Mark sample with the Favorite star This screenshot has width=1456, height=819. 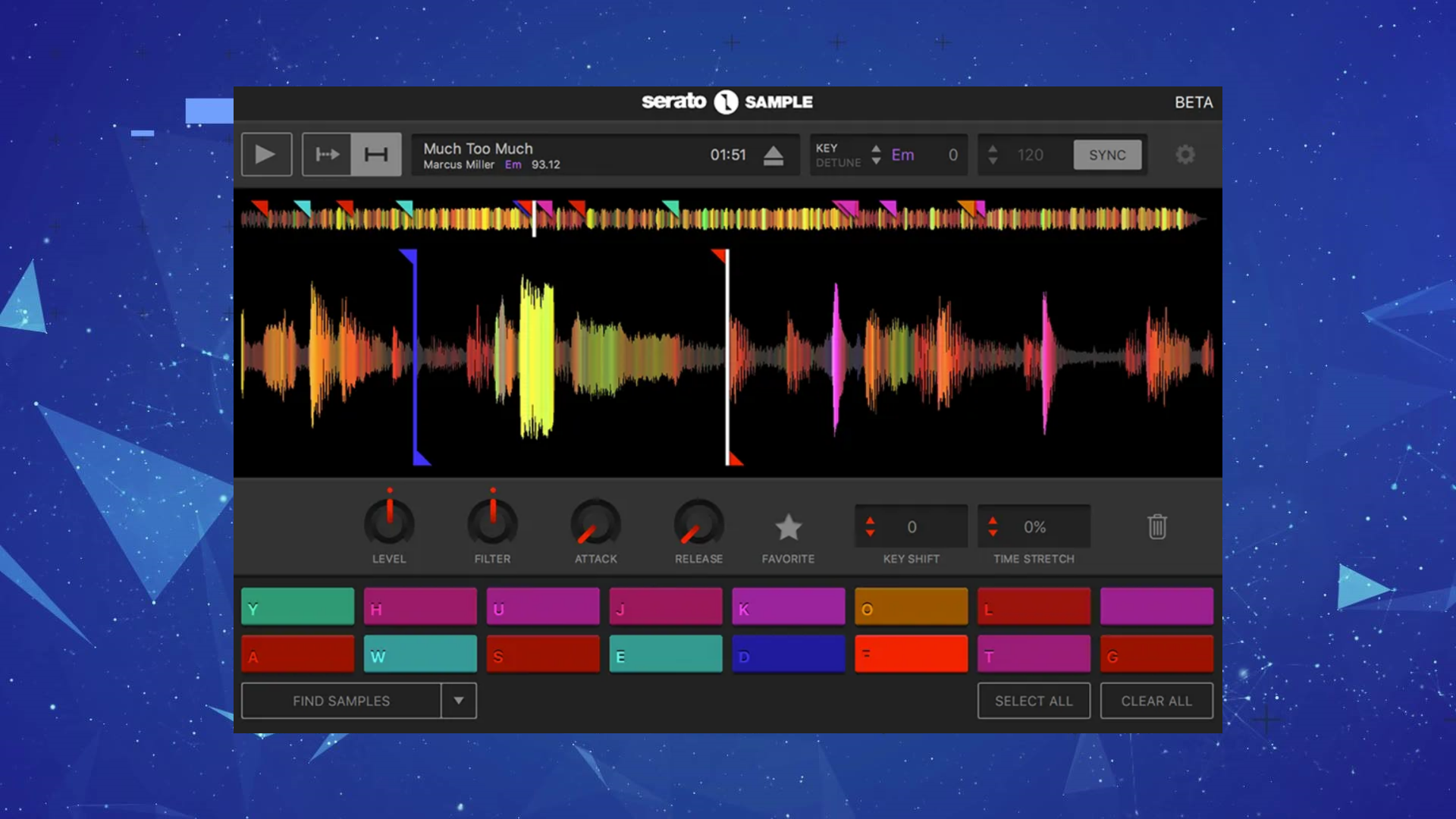click(x=788, y=527)
